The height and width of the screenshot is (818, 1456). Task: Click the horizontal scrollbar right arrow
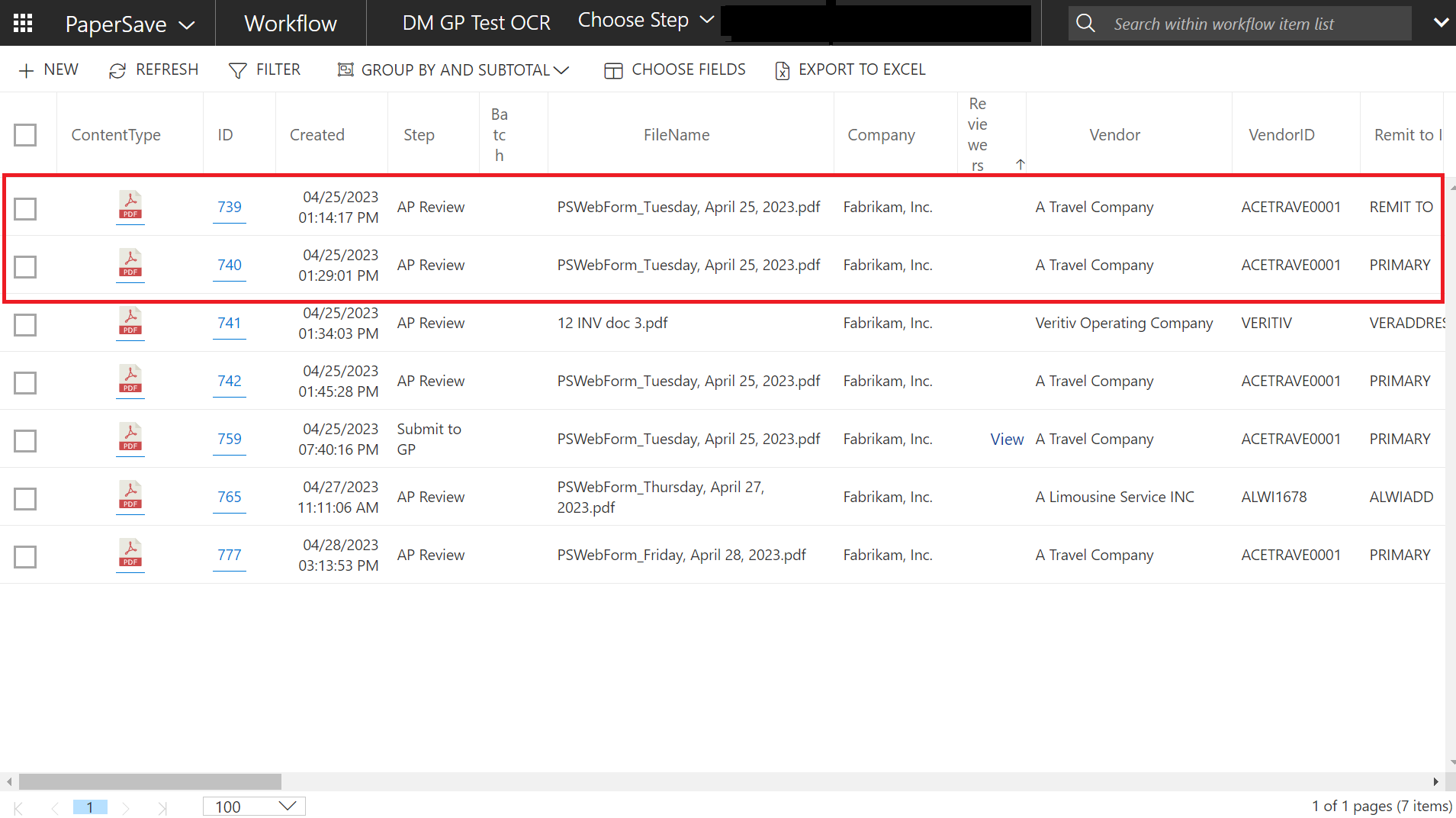point(1435,781)
